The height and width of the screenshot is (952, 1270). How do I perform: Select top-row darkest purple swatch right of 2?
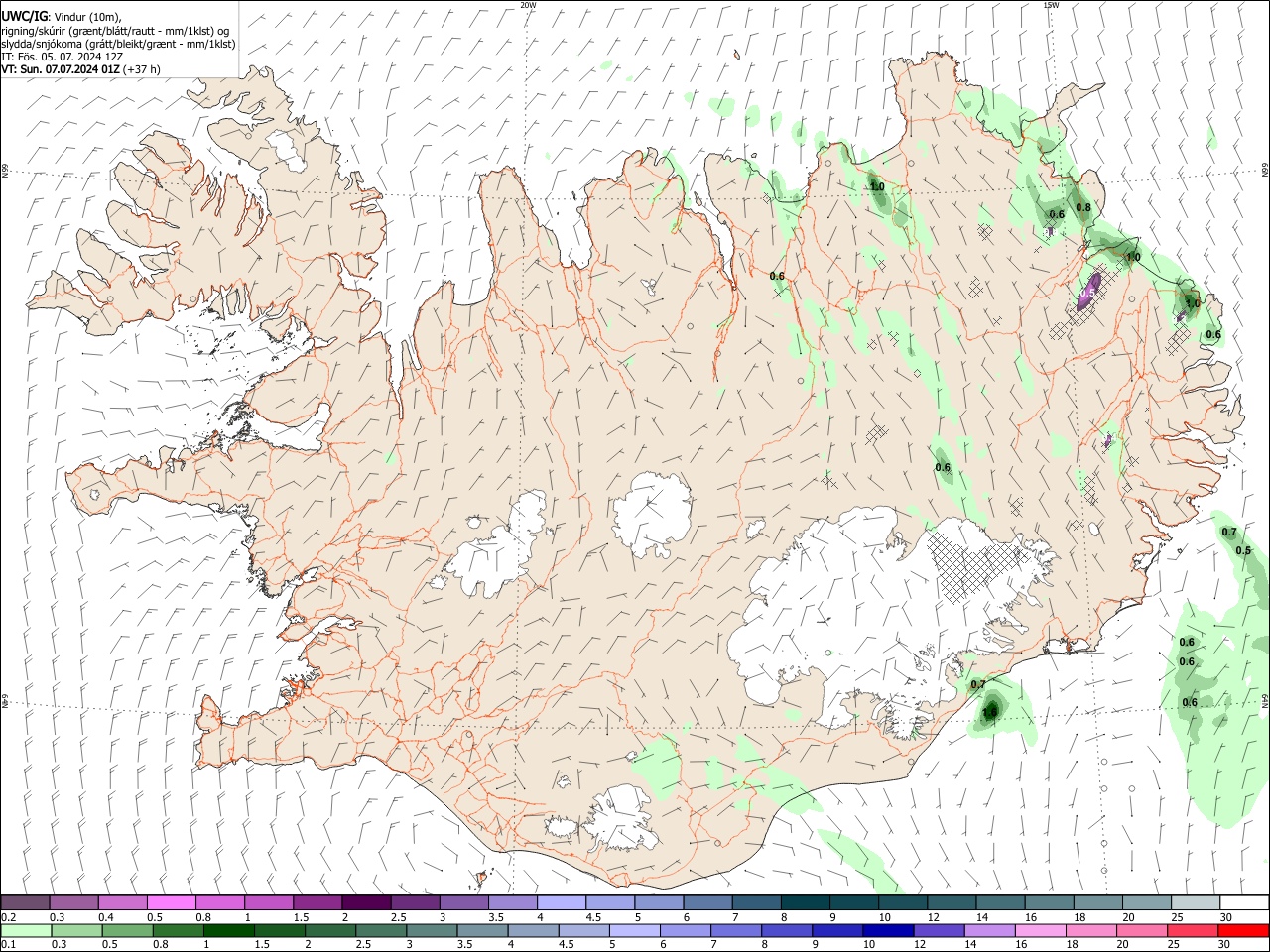pyautogui.click(x=366, y=902)
